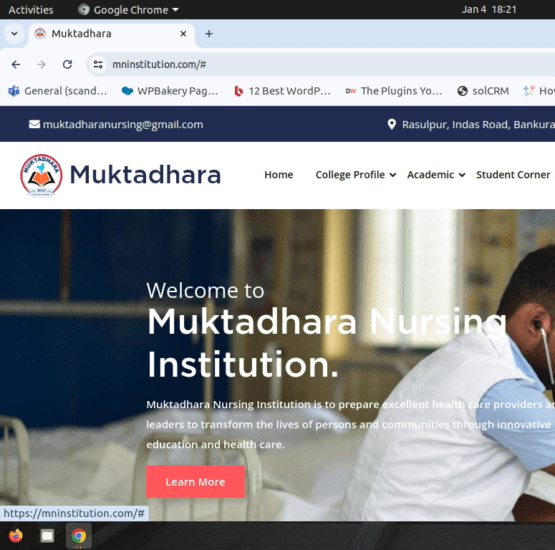The height and width of the screenshot is (550, 555).
Task: Open the Files app in dock
Action: coord(47,535)
